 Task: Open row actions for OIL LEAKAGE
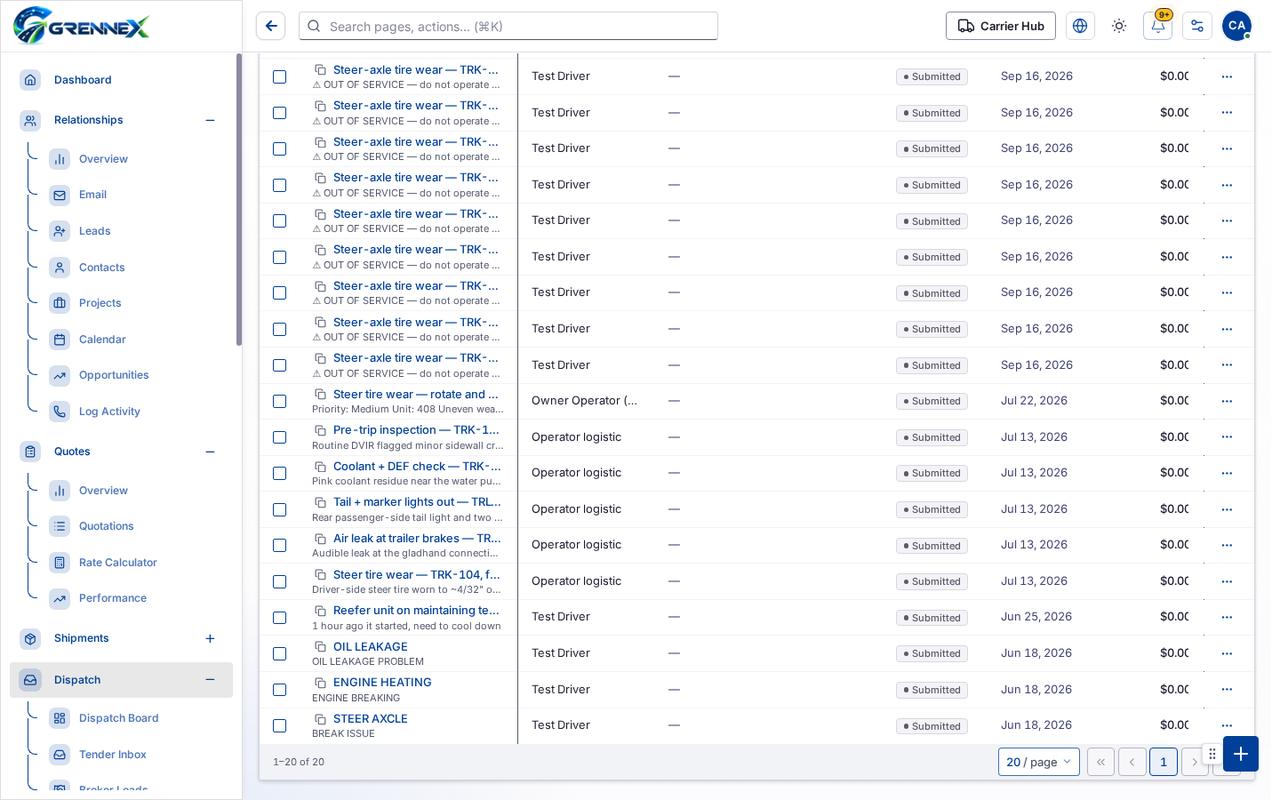click(1227, 654)
